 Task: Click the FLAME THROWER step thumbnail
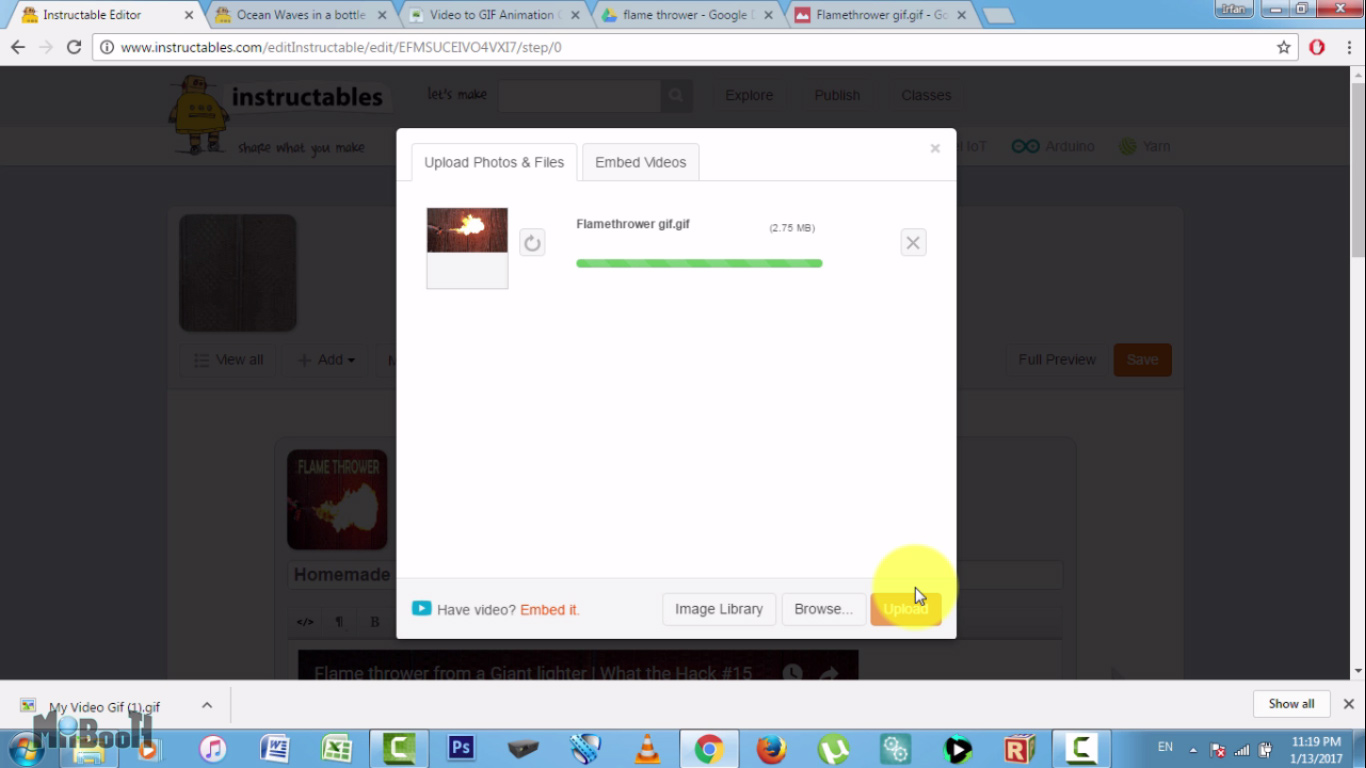coord(337,499)
